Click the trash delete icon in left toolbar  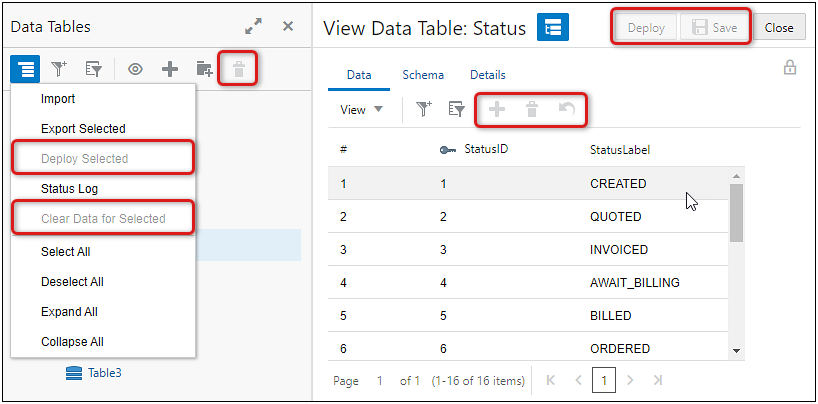point(238,69)
